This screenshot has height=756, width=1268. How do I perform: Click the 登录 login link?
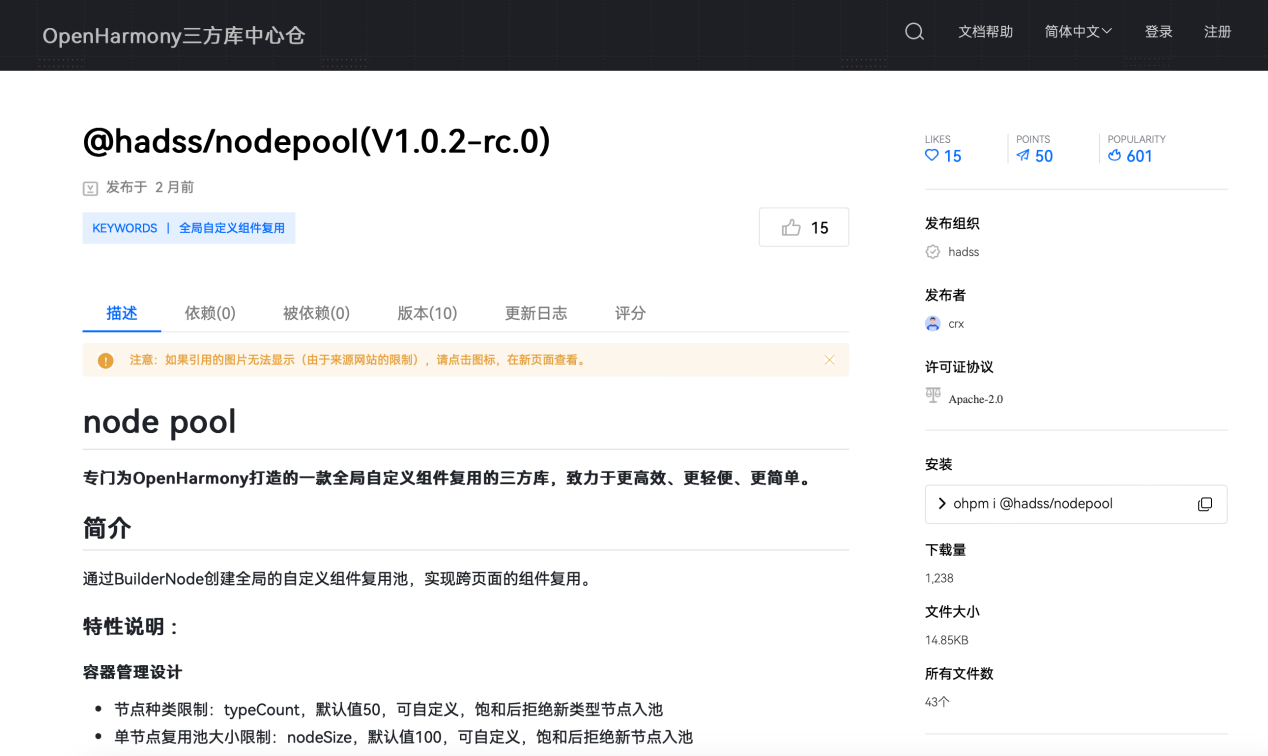(1158, 32)
